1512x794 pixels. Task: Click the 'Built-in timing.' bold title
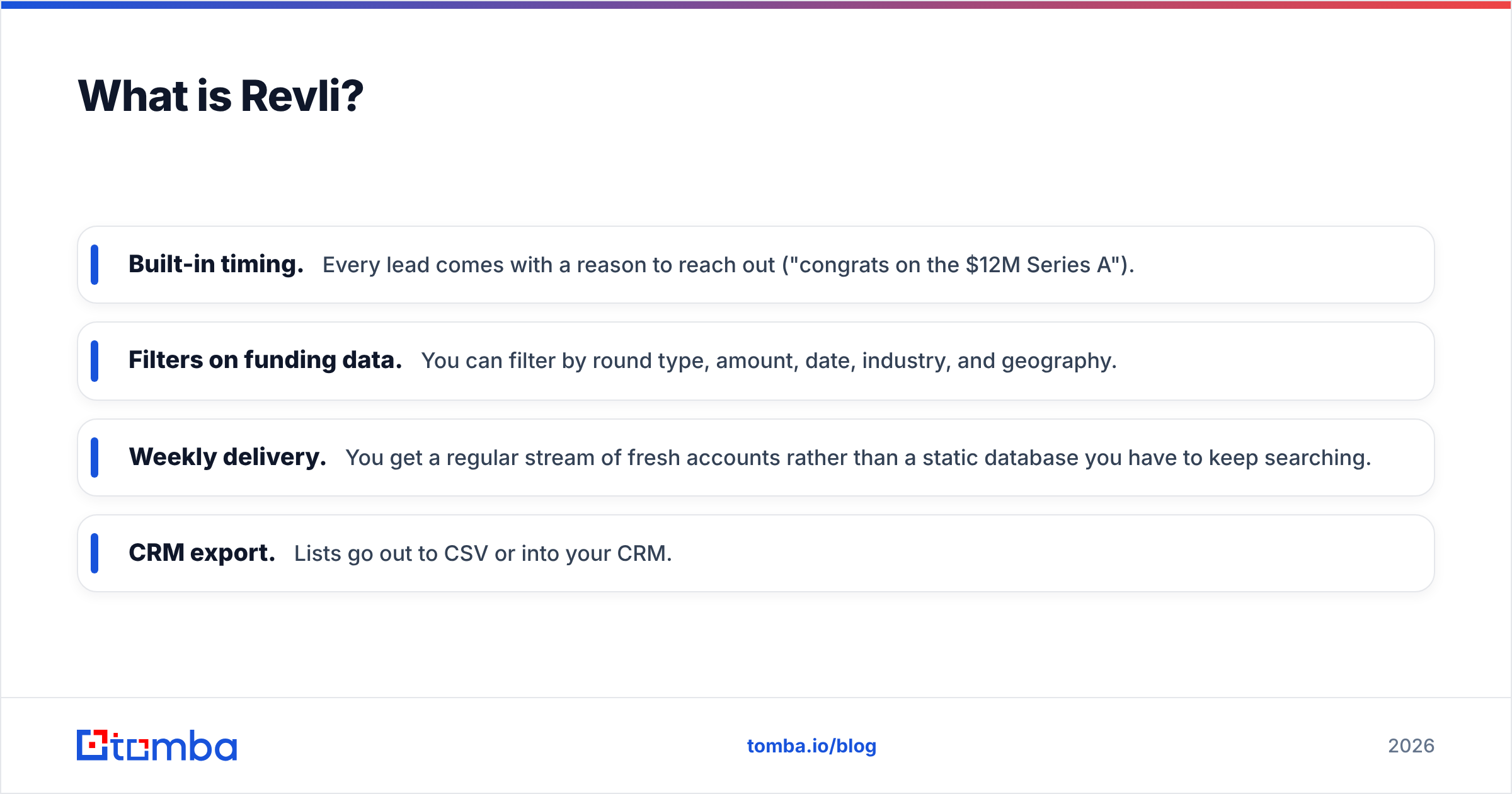216,264
